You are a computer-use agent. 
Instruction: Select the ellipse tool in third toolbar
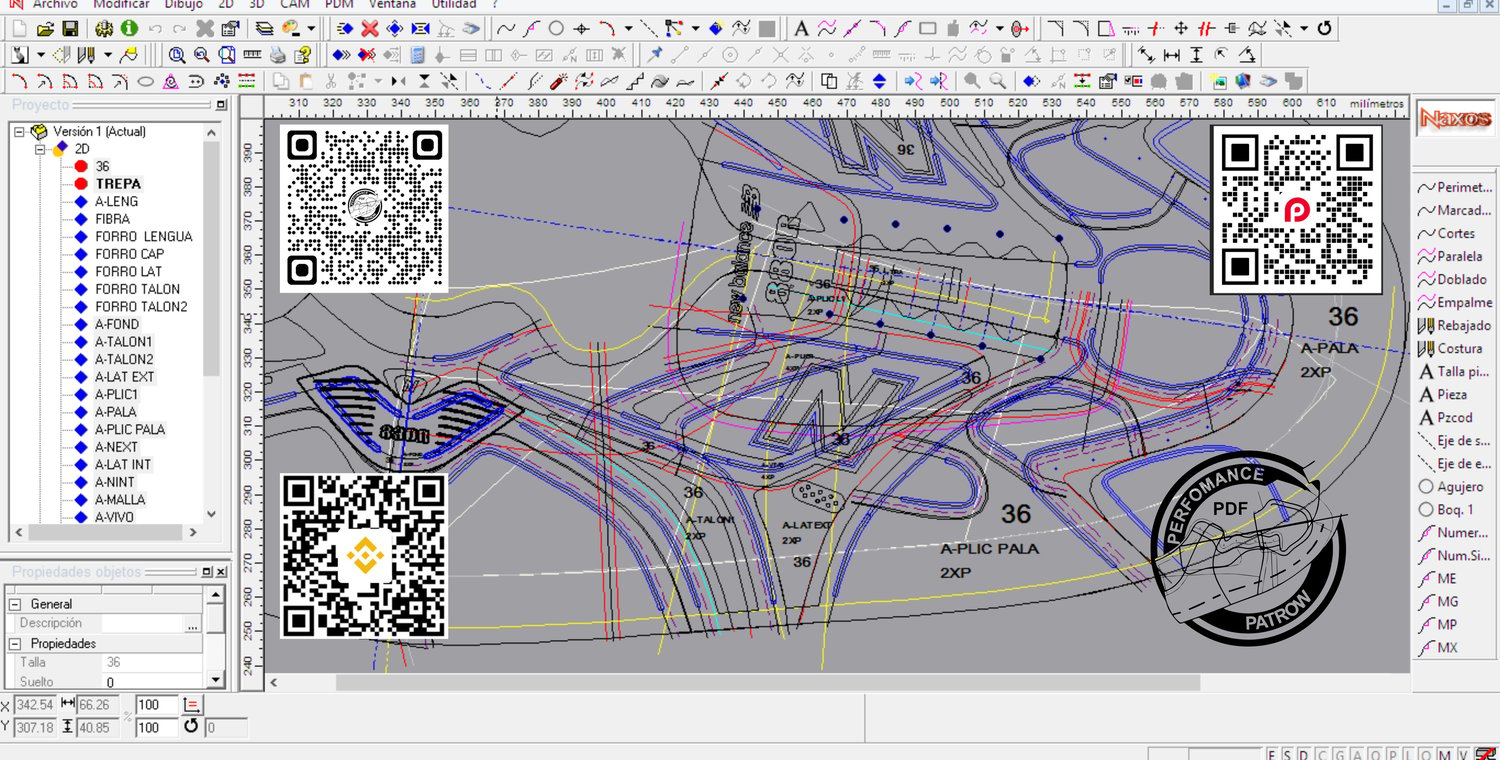pos(145,81)
